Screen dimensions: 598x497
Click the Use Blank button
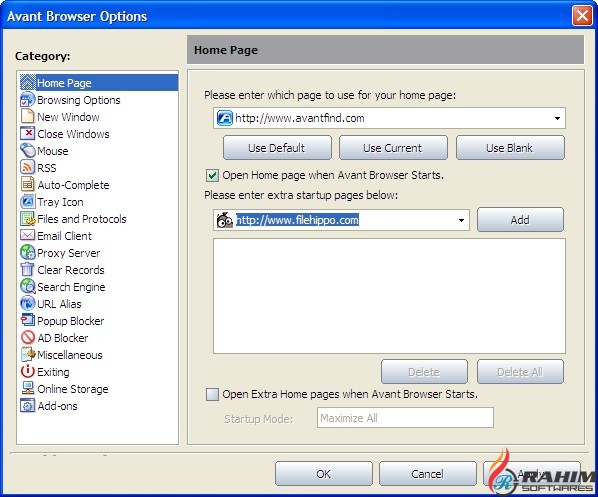[510, 148]
